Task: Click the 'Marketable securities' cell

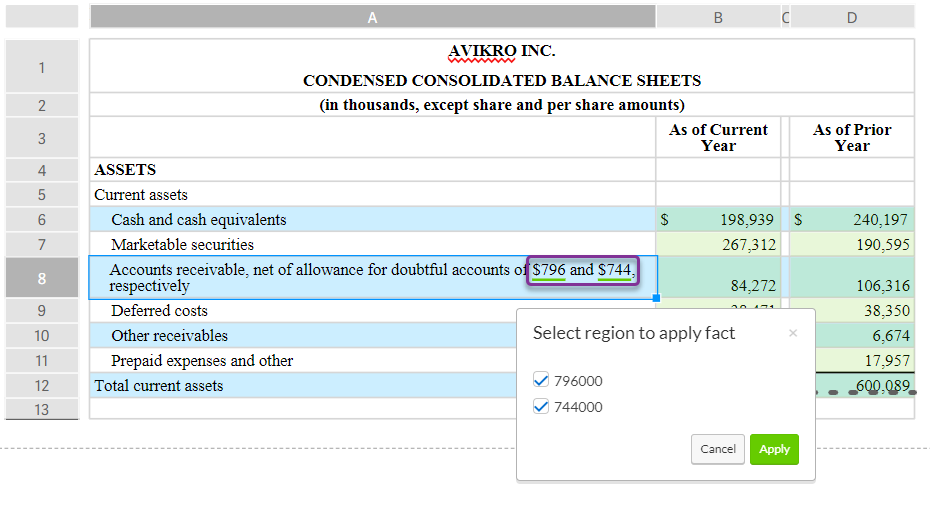Action: pos(372,245)
